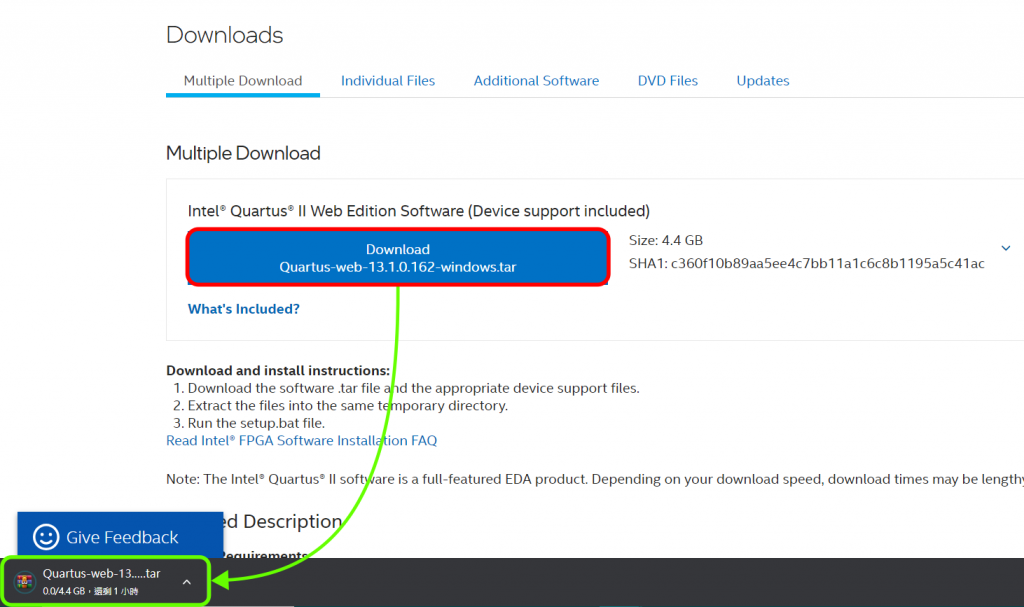The image size is (1024, 607).
Task: Click the smiley face feedback icon
Action: coord(46,537)
